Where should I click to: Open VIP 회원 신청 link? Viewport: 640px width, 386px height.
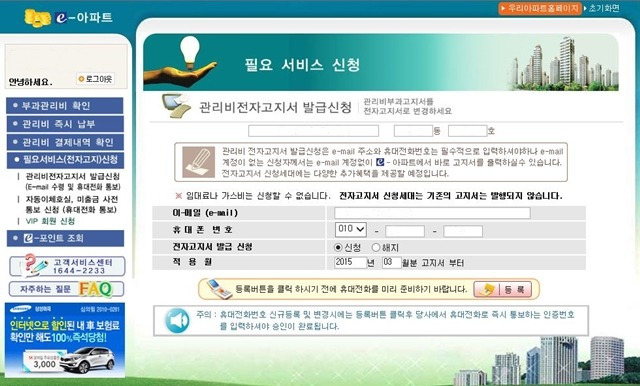click(x=50, y=221)
